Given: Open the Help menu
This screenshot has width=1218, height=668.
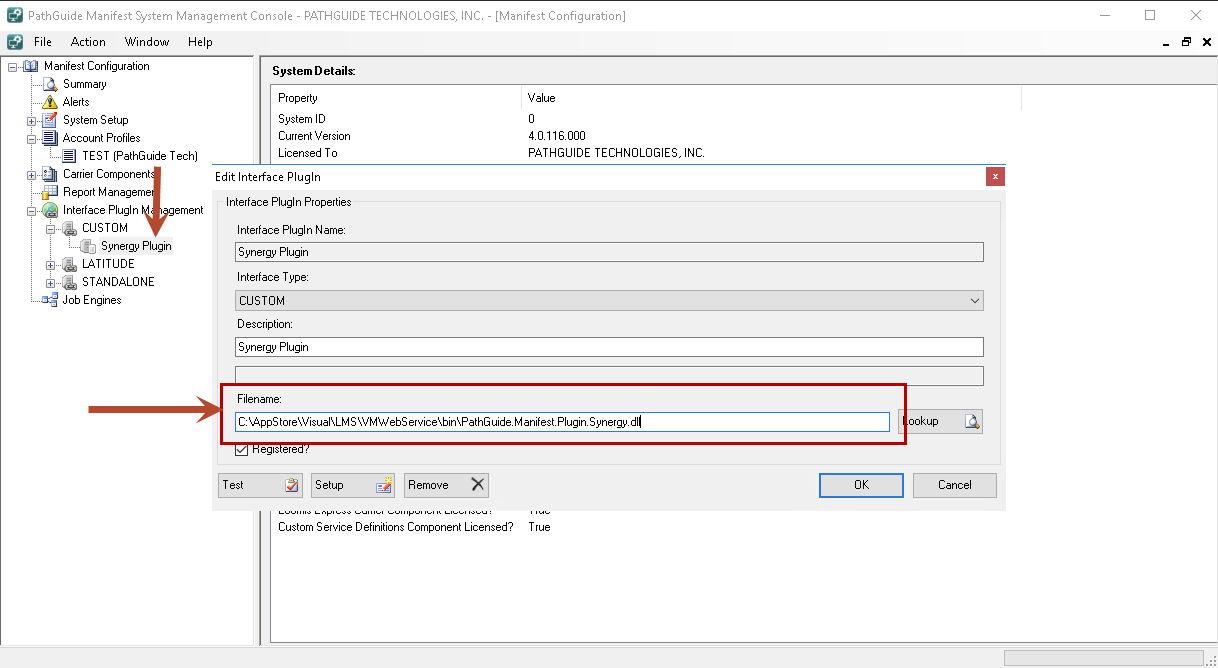Looking at the screenshot, I should point(200,42).
